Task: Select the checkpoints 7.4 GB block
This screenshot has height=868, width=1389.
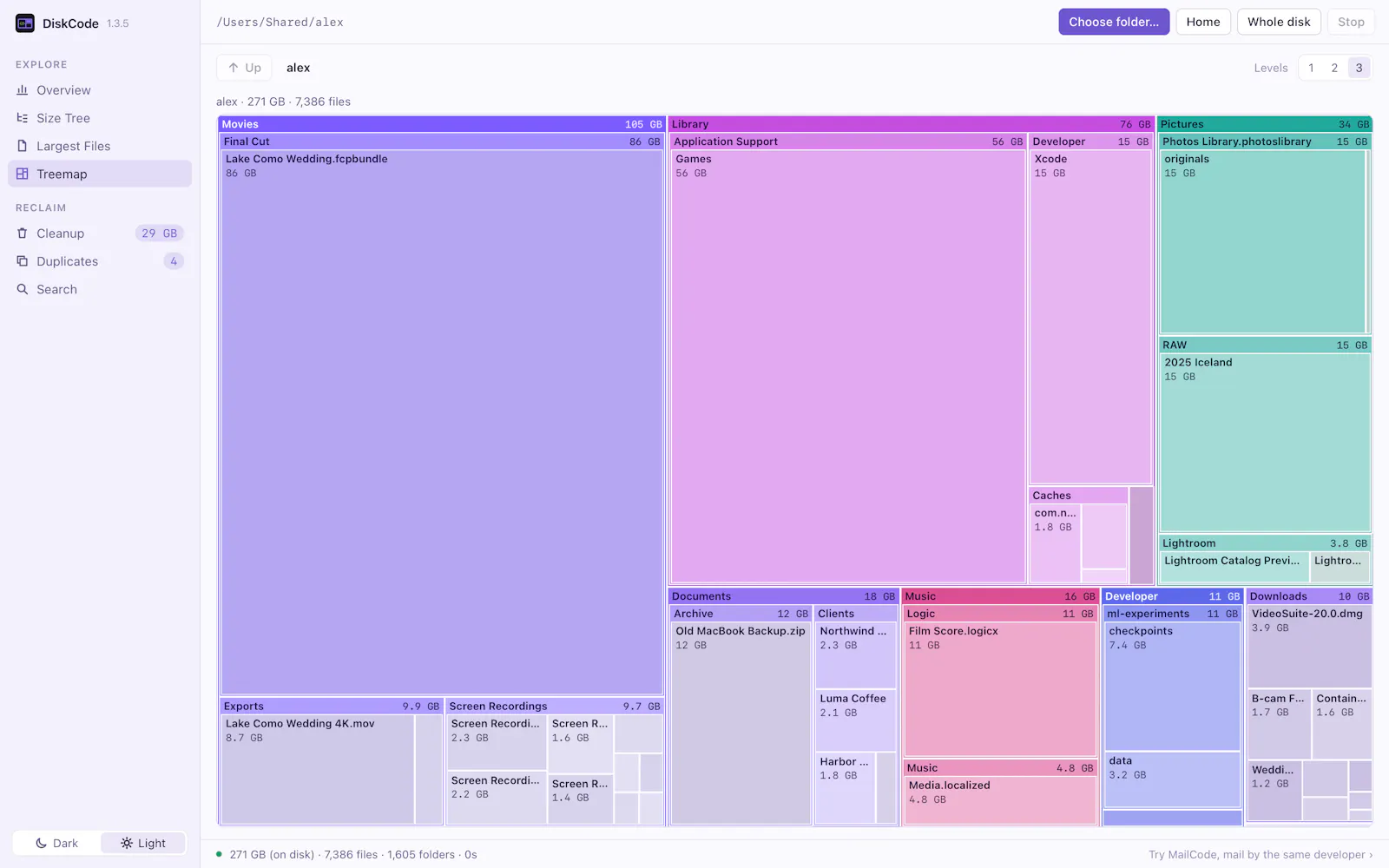Action: pyautogui.click(x=1172, y=686)
